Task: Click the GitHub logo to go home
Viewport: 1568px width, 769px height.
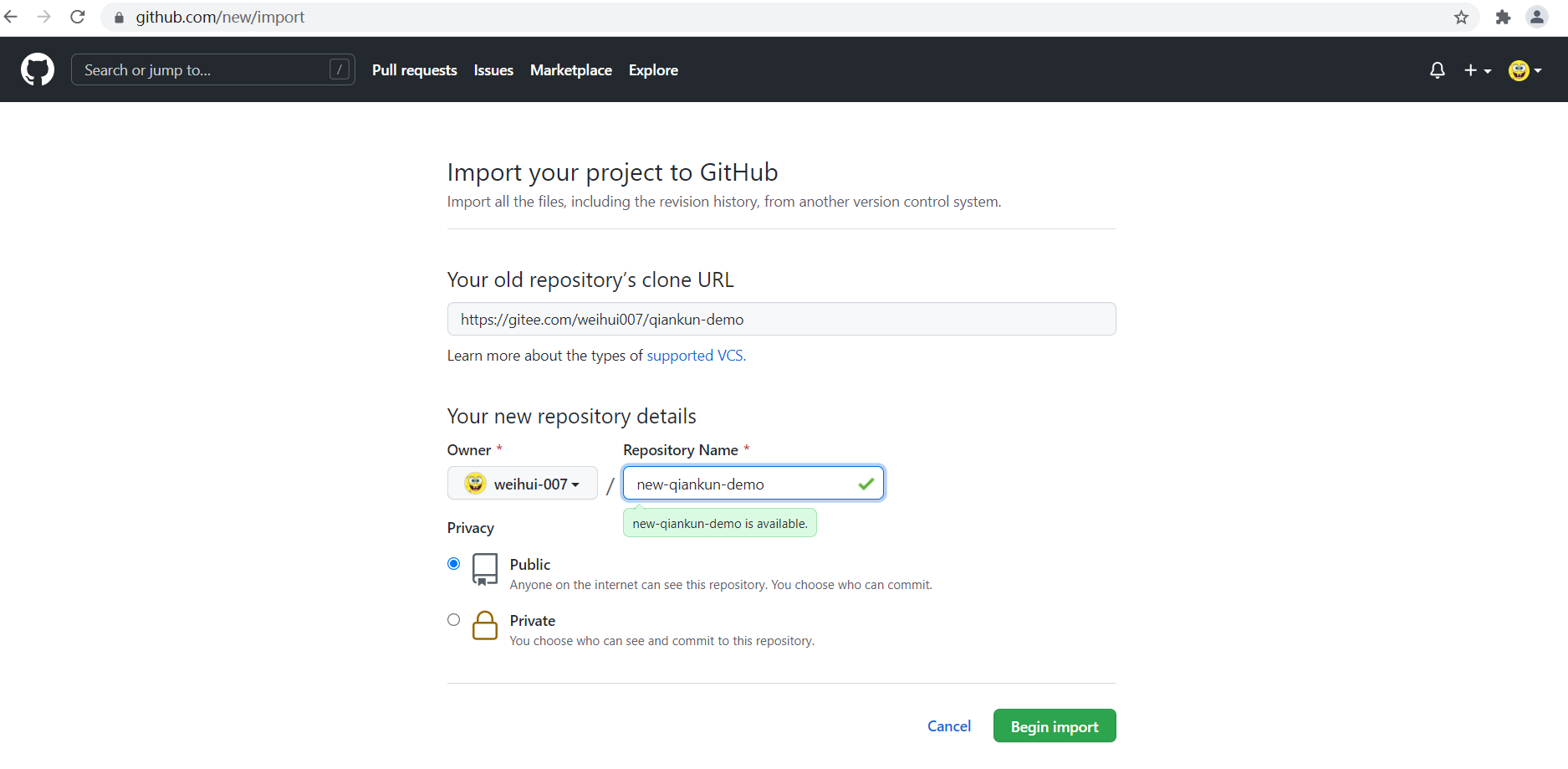Action: coord(38,69)
